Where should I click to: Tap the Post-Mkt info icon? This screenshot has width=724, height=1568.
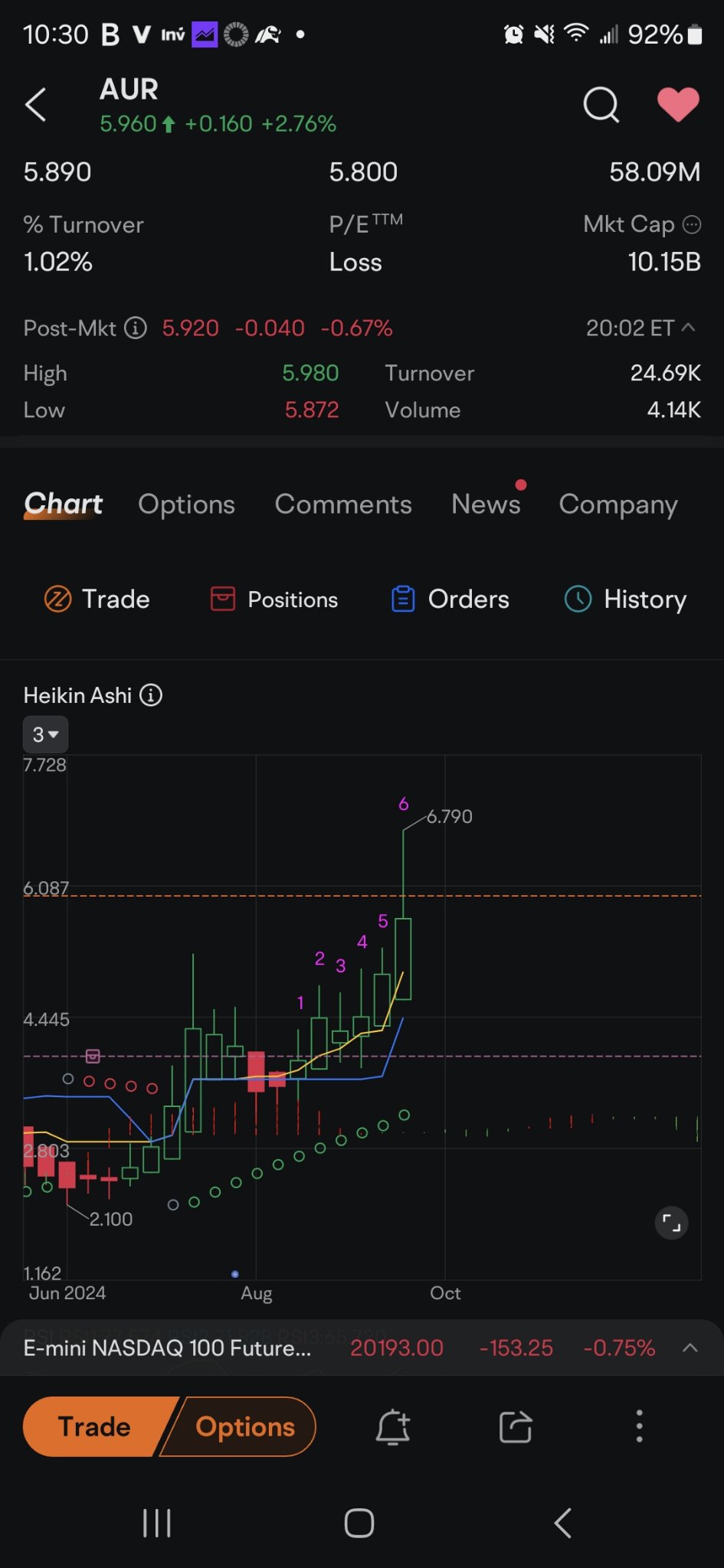coord(136,328)
